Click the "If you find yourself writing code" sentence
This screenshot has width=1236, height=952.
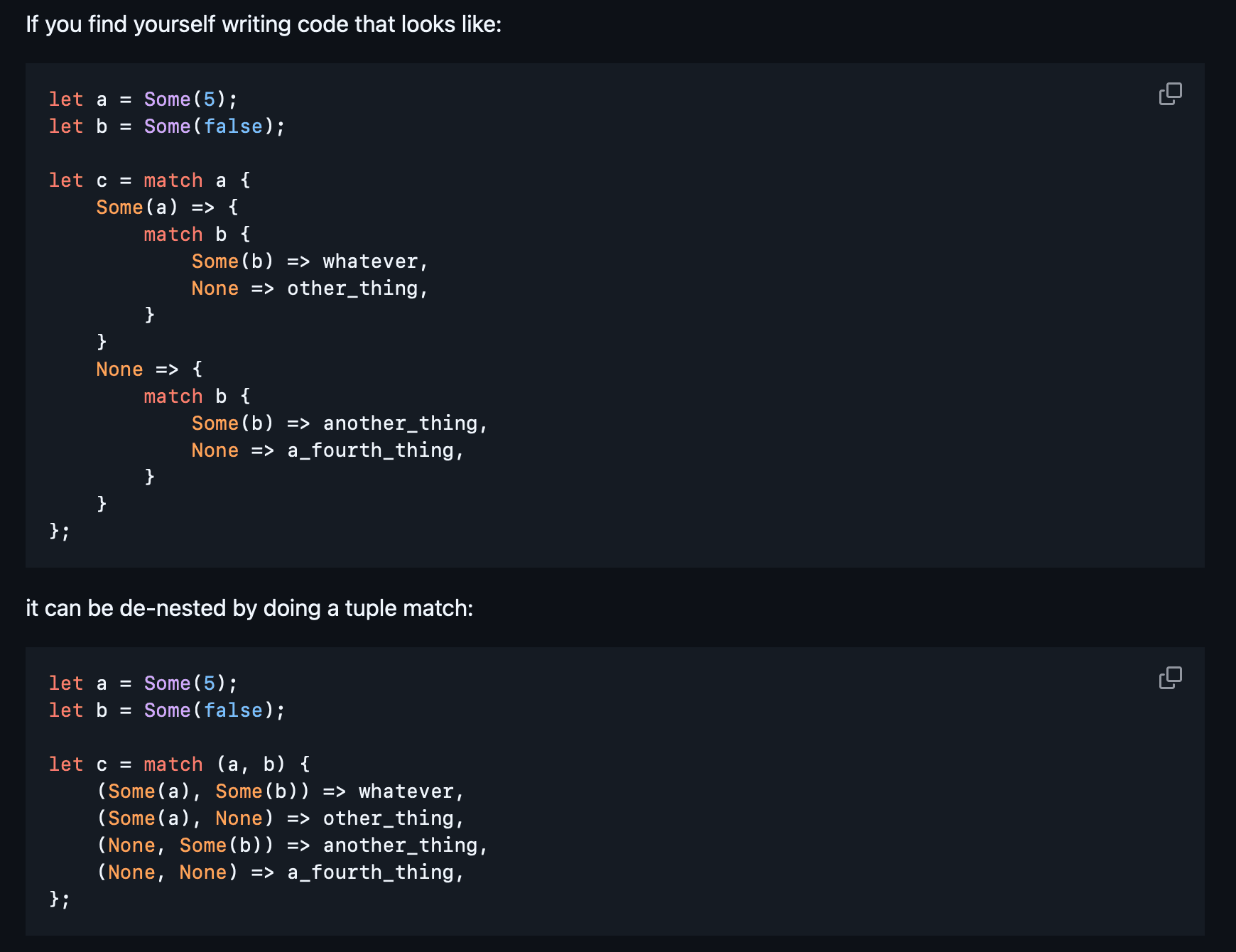[x=264, y=24]
